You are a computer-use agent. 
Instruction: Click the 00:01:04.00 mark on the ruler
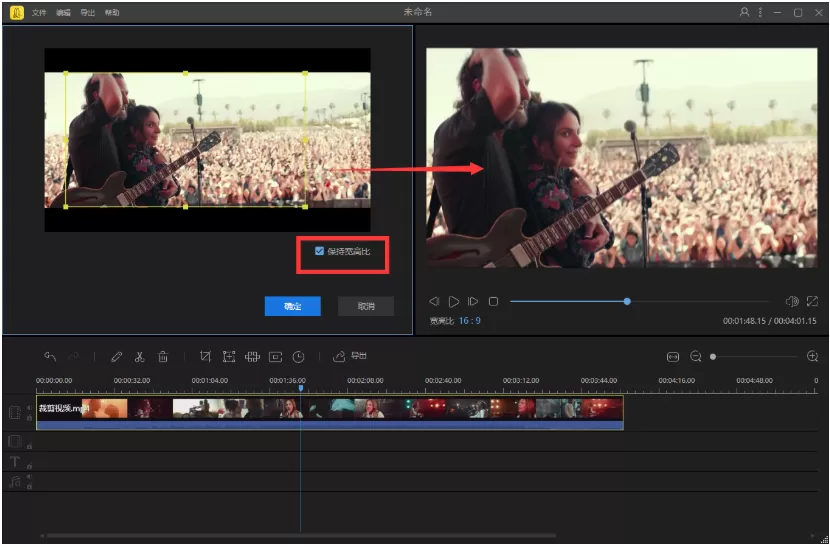210,380
